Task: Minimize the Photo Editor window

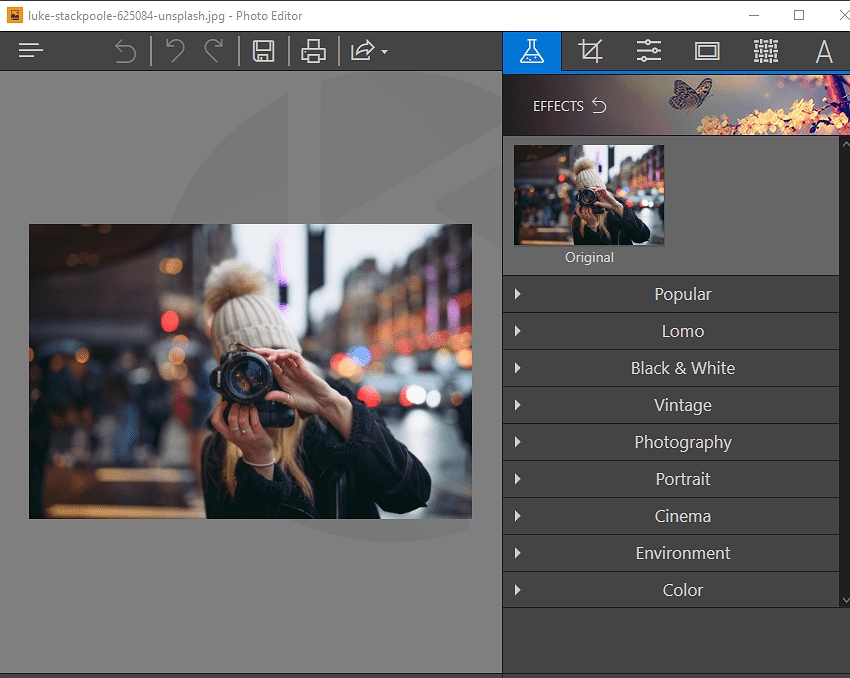Action: (754, 15)
